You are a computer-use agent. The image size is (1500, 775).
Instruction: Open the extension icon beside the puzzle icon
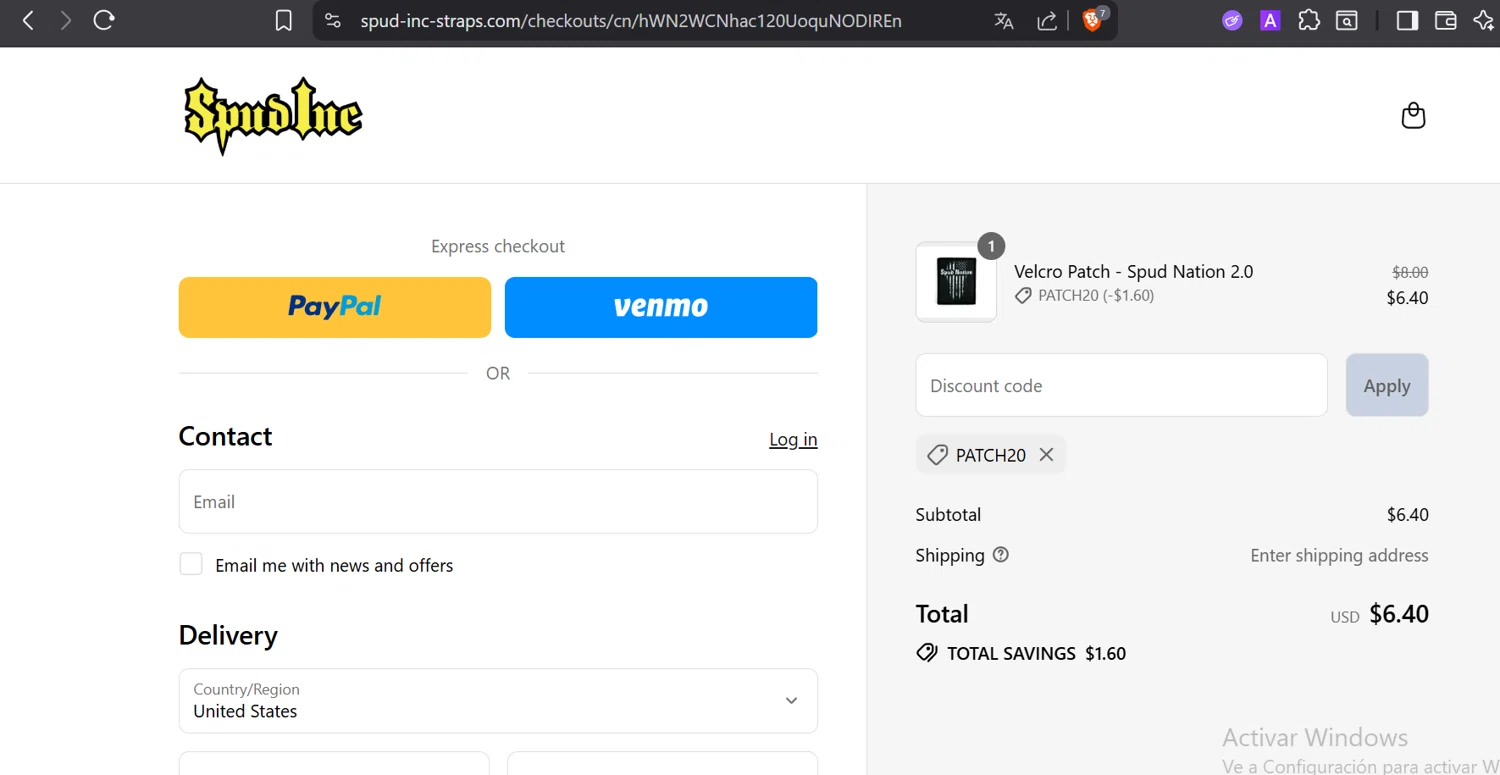[x=1347, y=20]
